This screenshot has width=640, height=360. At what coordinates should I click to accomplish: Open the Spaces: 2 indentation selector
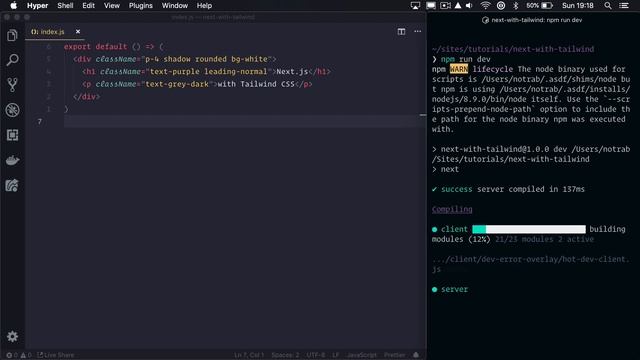point(285,355)
